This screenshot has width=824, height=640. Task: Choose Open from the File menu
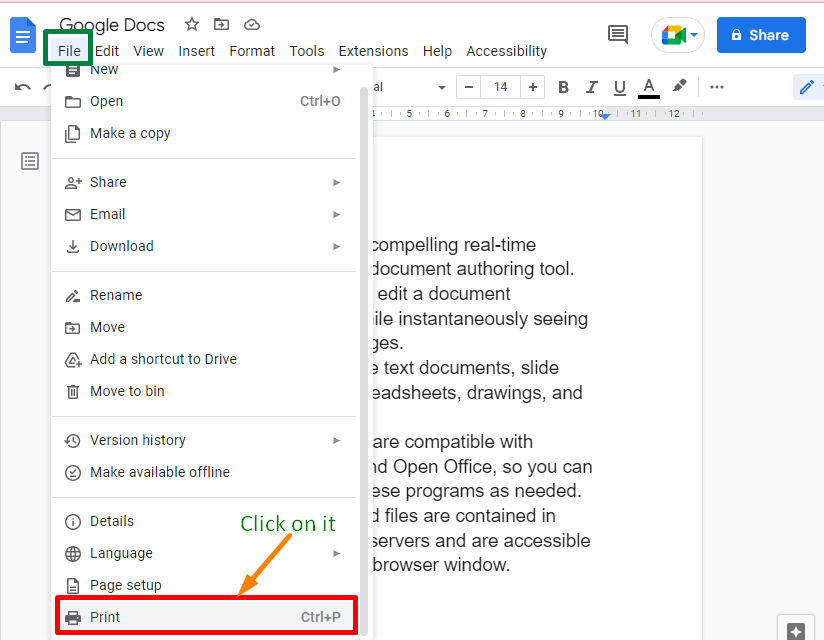205,101
